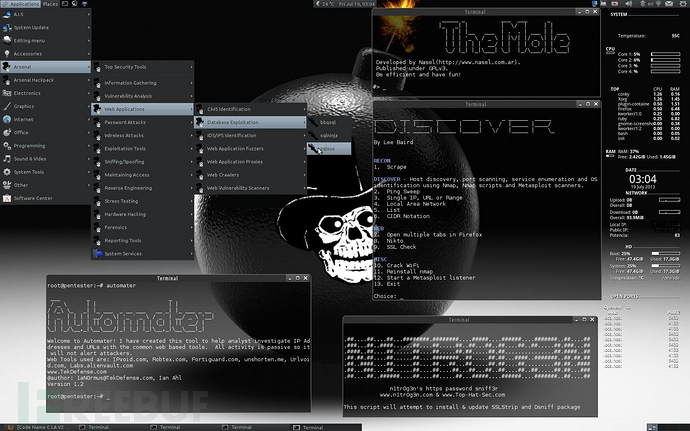This screenshot has width=690, height=431.
Task: Click the Accessories lightbulb icon
Action: click(x=7, y=54)
